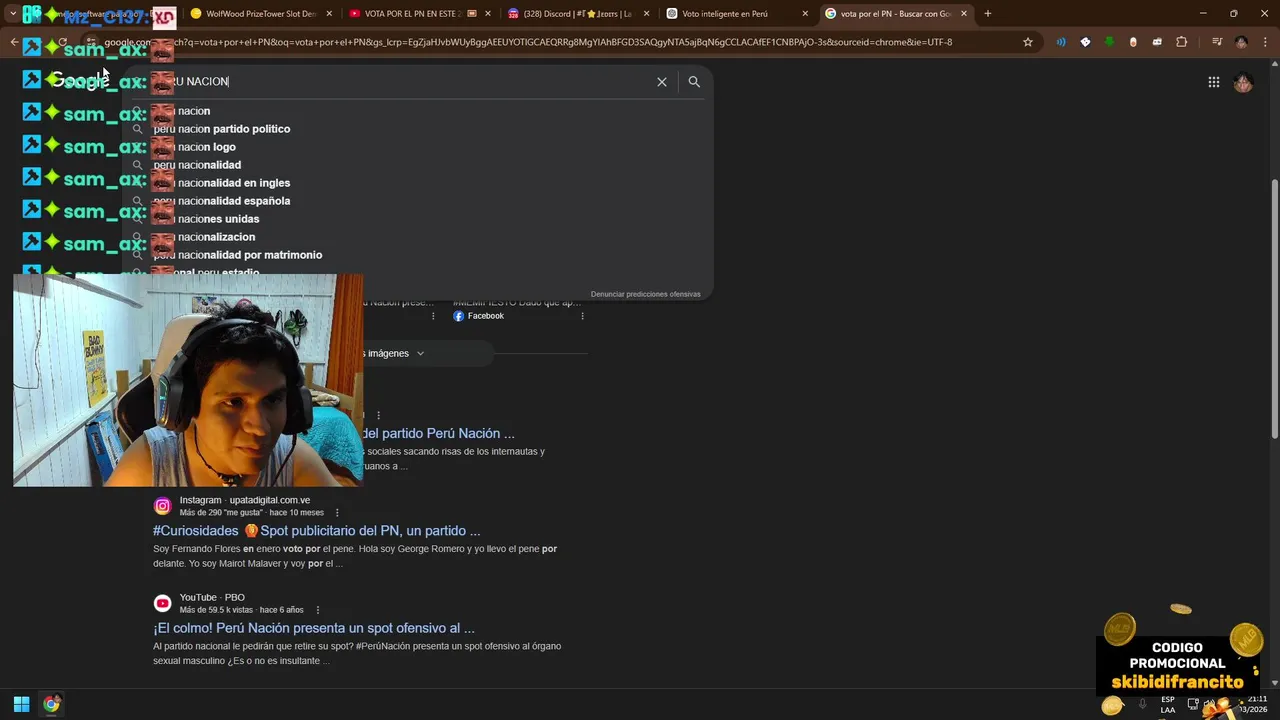Open the Chrome profile avatar in the toolbar
The height and width of the screenshot is (720, 1280).
1241,42
